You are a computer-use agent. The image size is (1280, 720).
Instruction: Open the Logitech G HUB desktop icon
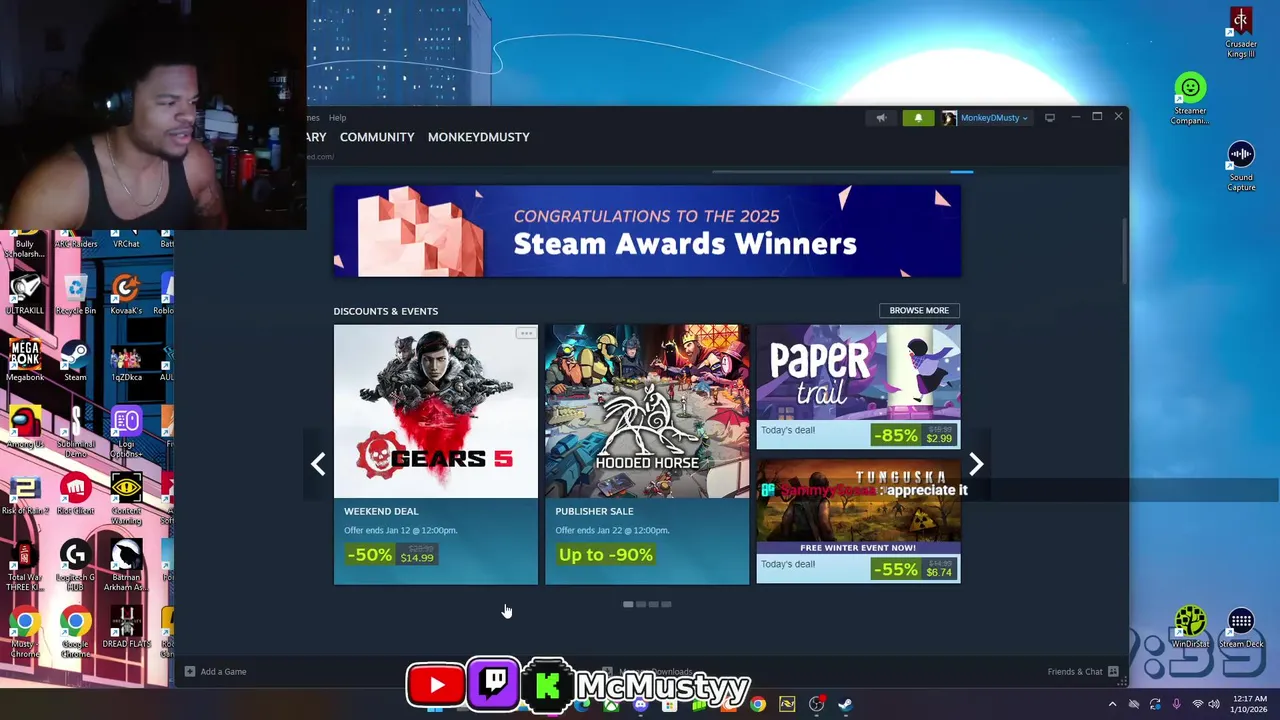[76, 566]
